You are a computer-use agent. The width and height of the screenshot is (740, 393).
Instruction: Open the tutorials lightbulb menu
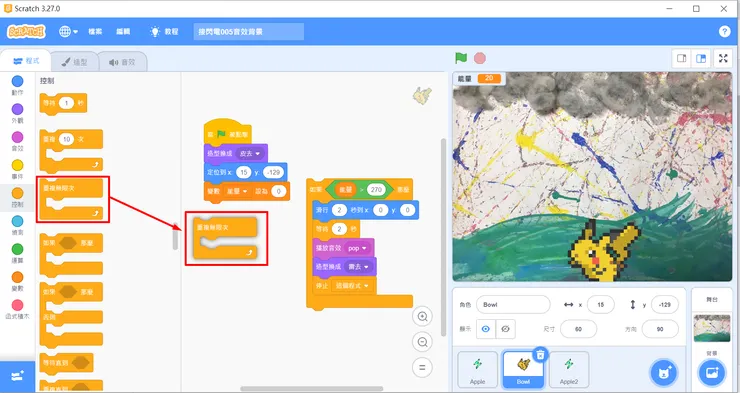coord(164,32)
